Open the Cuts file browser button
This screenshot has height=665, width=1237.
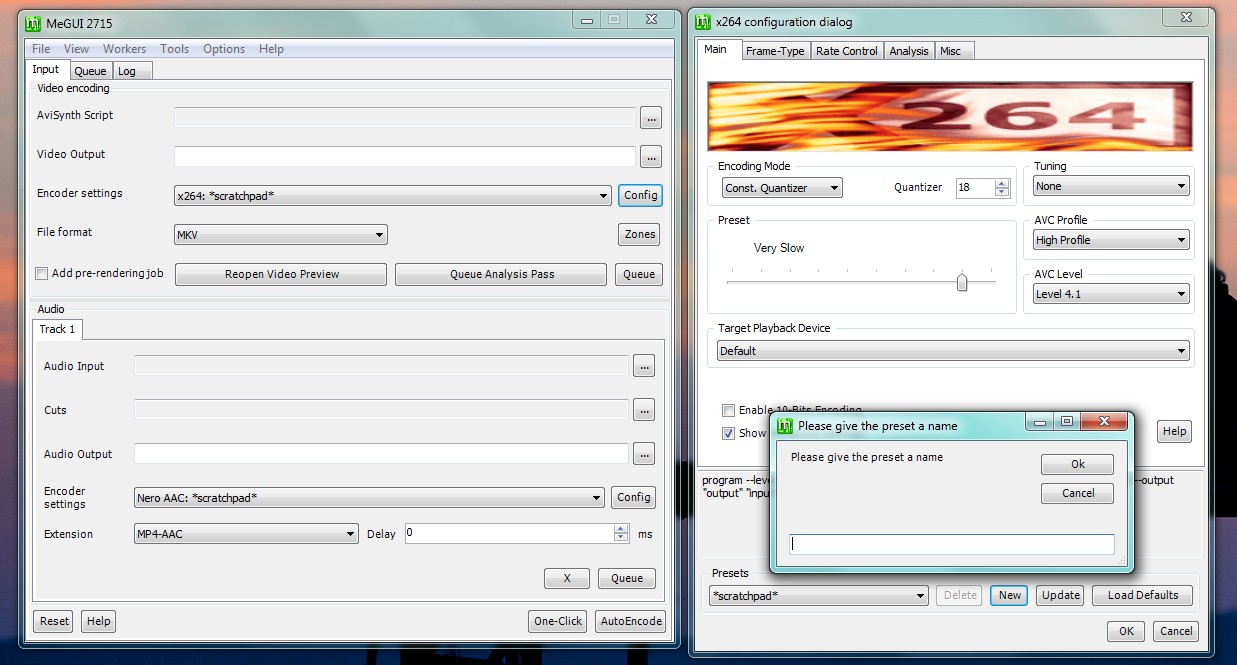click(x=644, y=410)
